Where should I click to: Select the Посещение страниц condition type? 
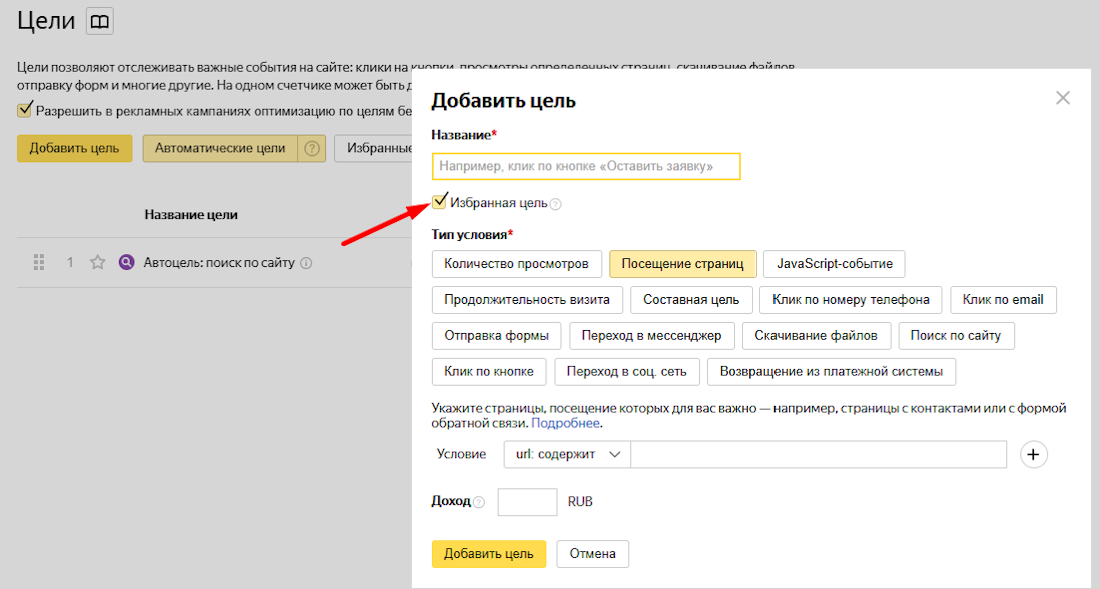pyautogui.click(x=682, y=264)
